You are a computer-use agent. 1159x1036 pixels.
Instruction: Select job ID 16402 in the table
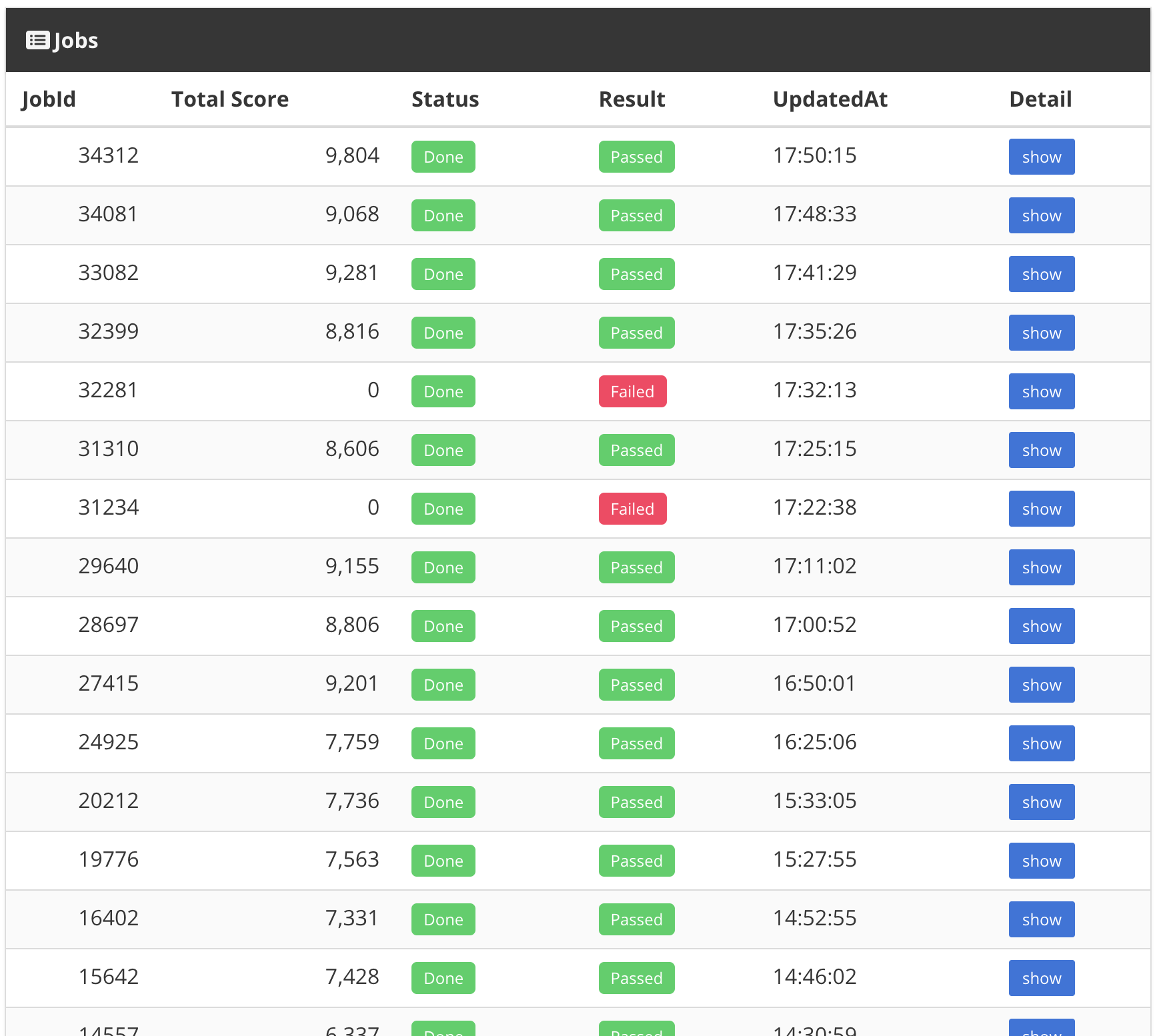[x=109, y=918]
